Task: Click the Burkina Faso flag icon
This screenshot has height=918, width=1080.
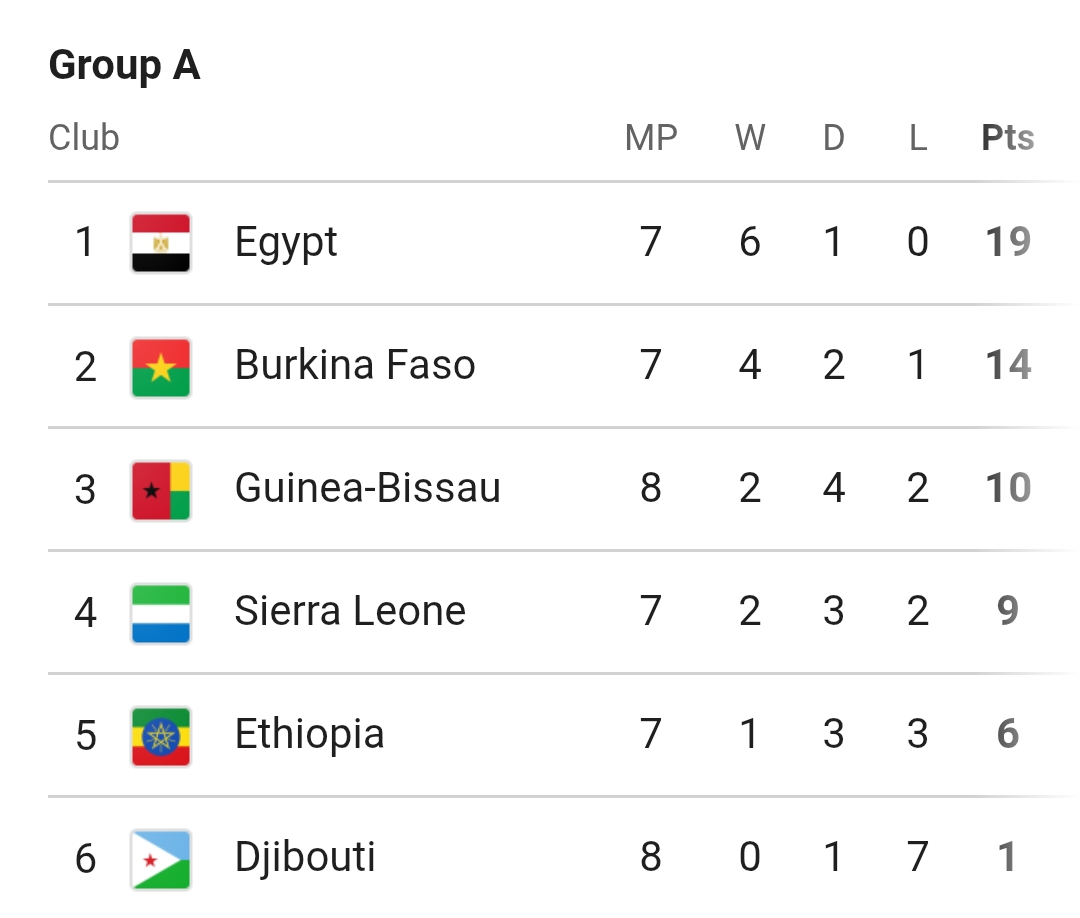Action: (x=161, y=366)
